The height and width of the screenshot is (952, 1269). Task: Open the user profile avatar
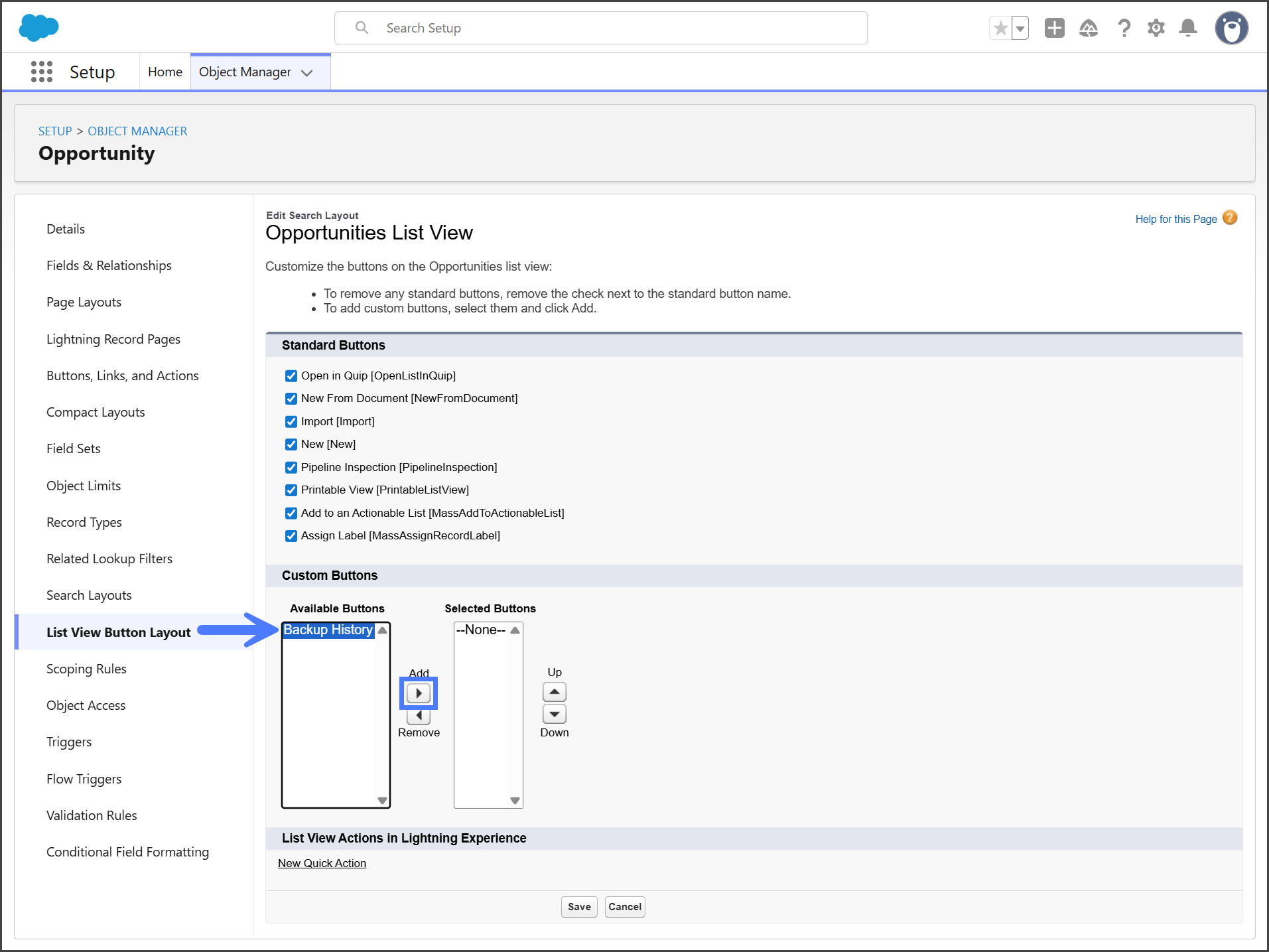click(1231, 28)
